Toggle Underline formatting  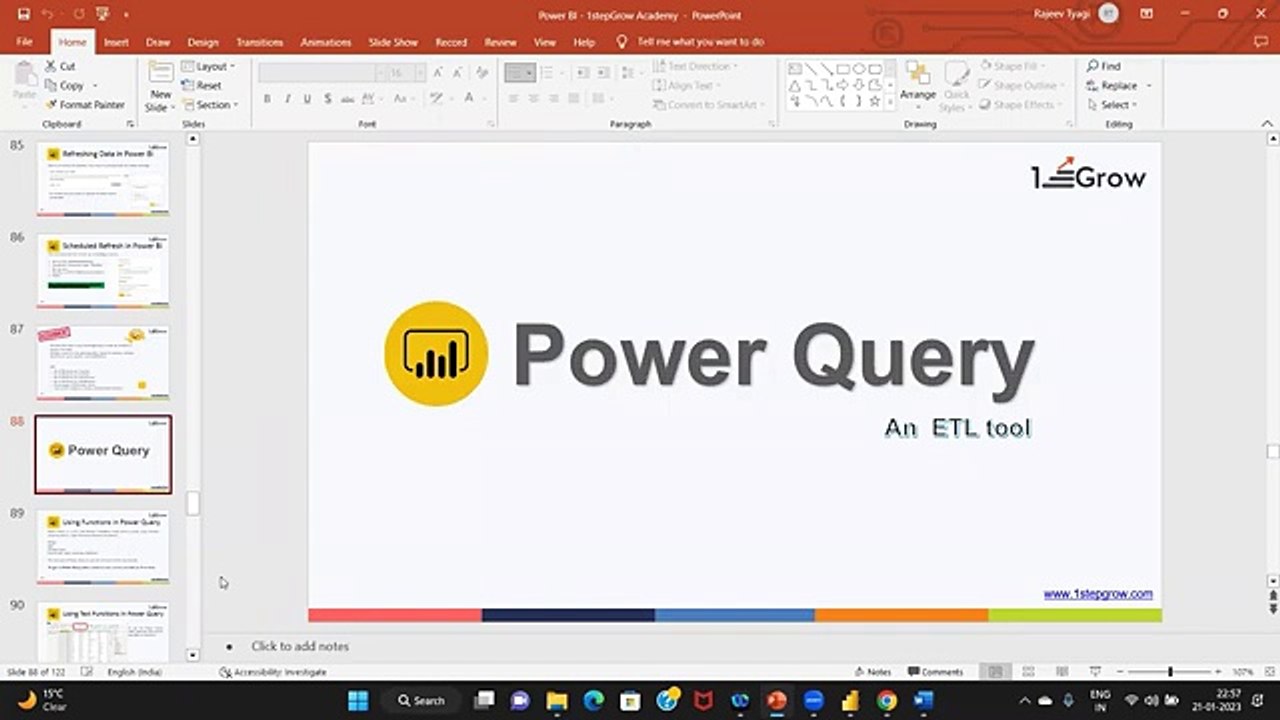point(307,99)
